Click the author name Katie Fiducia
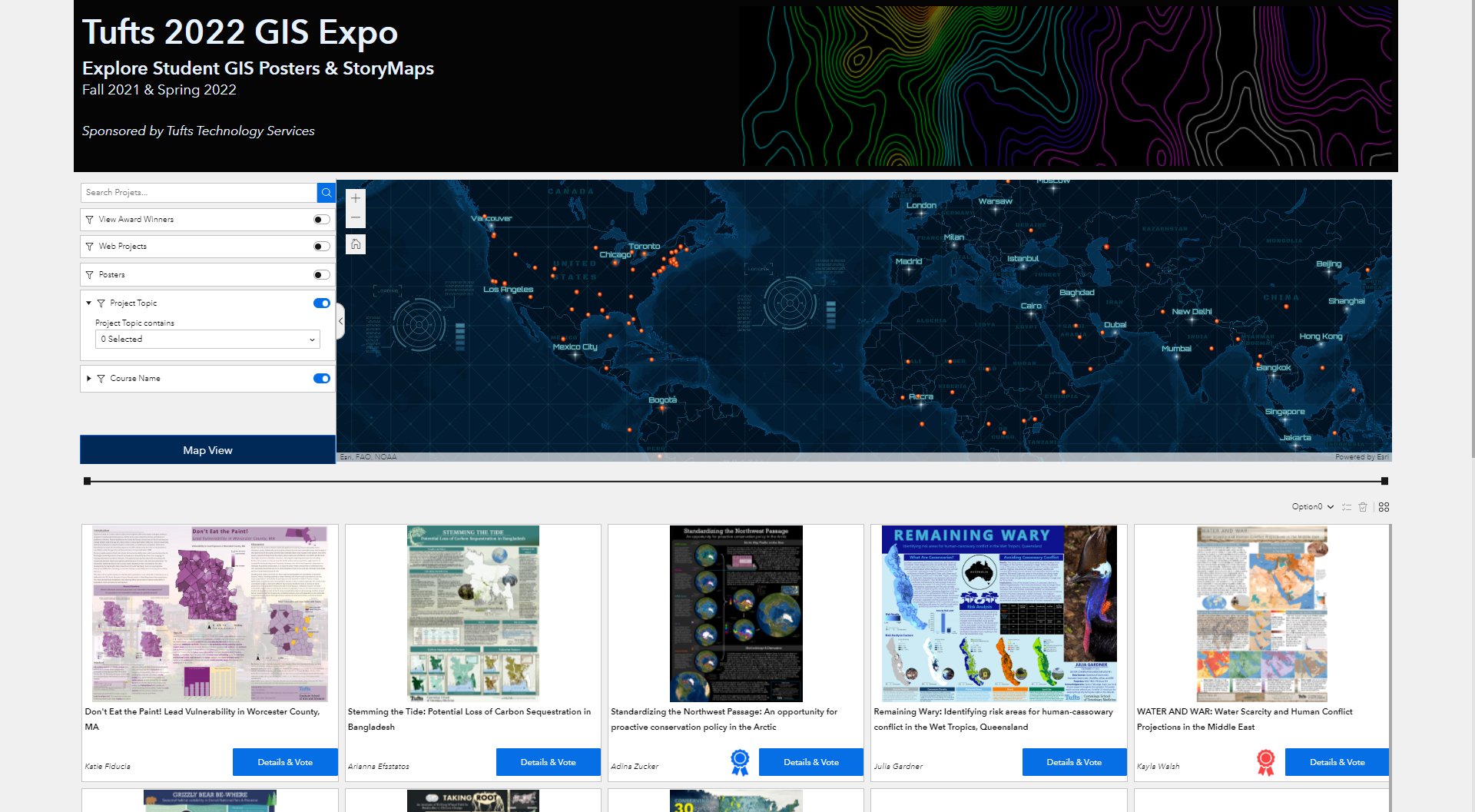 pos(108,767)
